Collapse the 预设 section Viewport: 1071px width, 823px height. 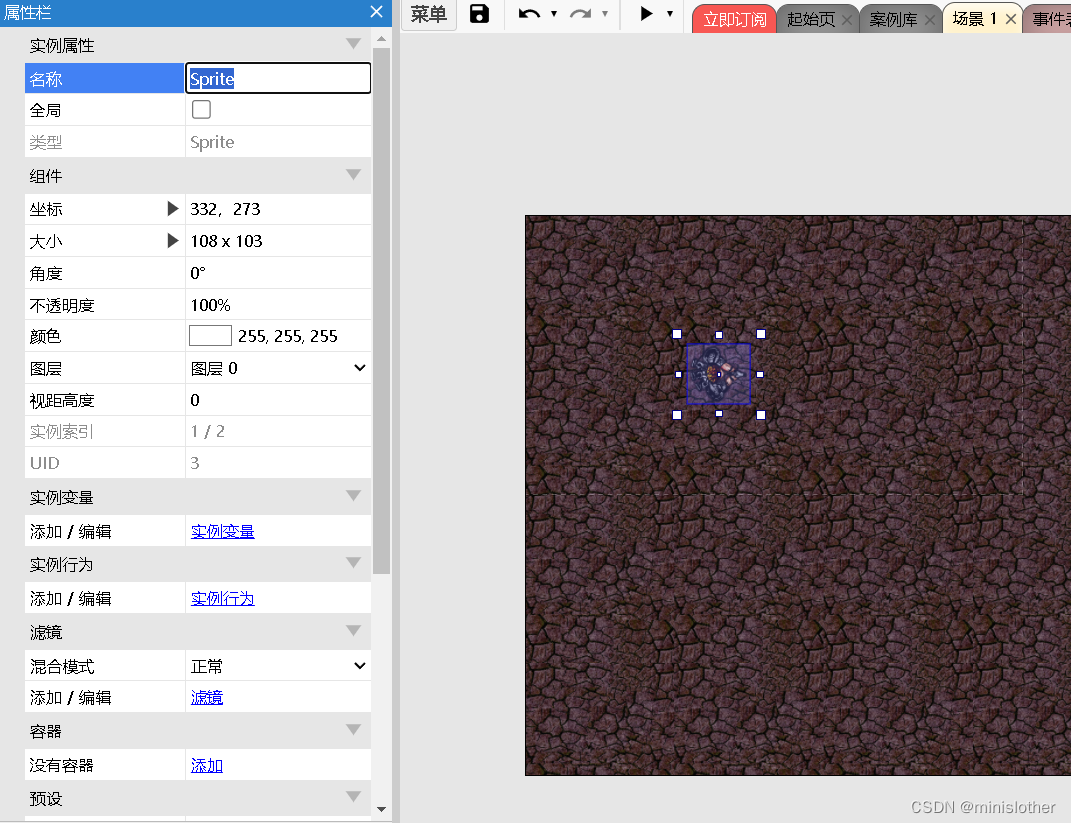[x=353, y=796]
